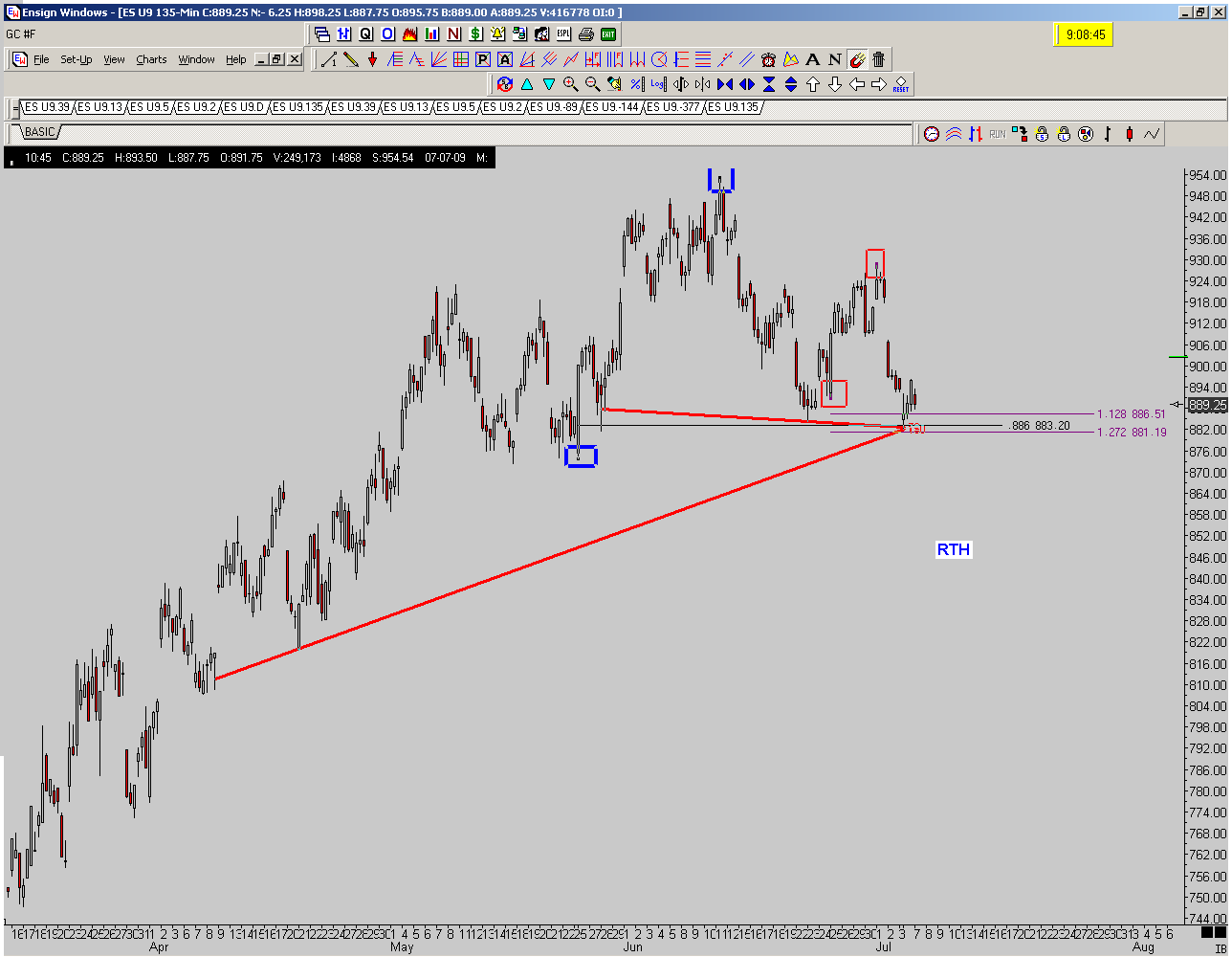Zoom out with the minus magnifier

click(592, 84)
